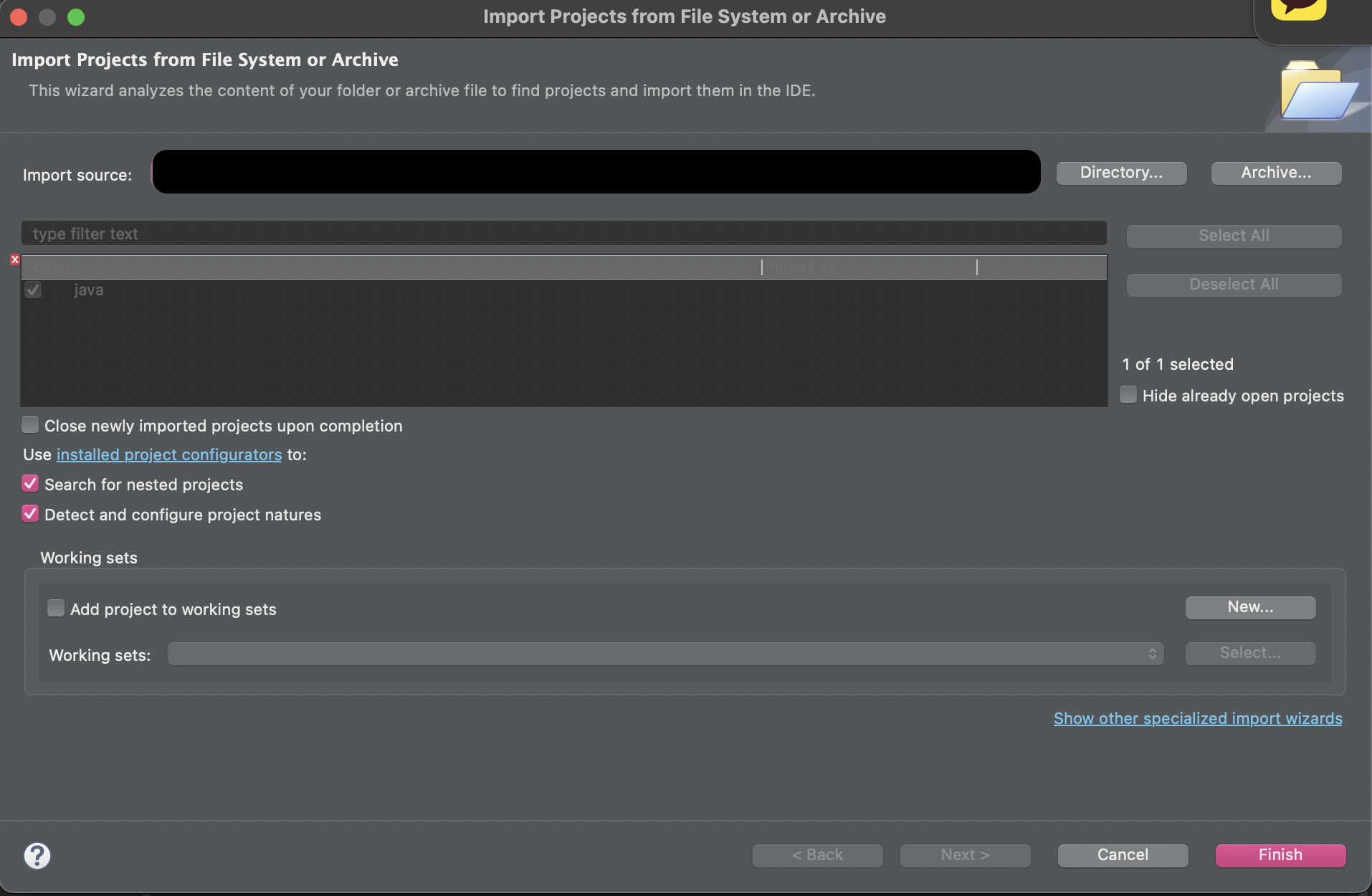Toggle the java folder checkbox
This screenshot has width=1372, height=896.
point(33,290)
